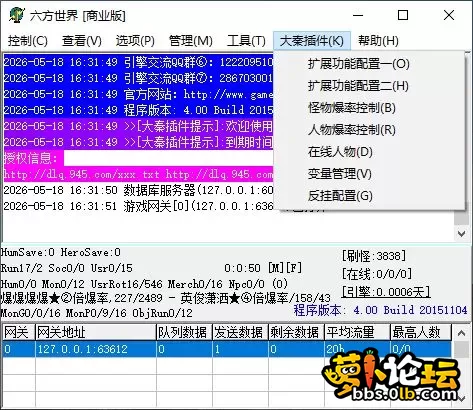This screenshot has width=473, height=410.
Task: Click the 数据库服务器 log line
Action: (x=138, y=190)
